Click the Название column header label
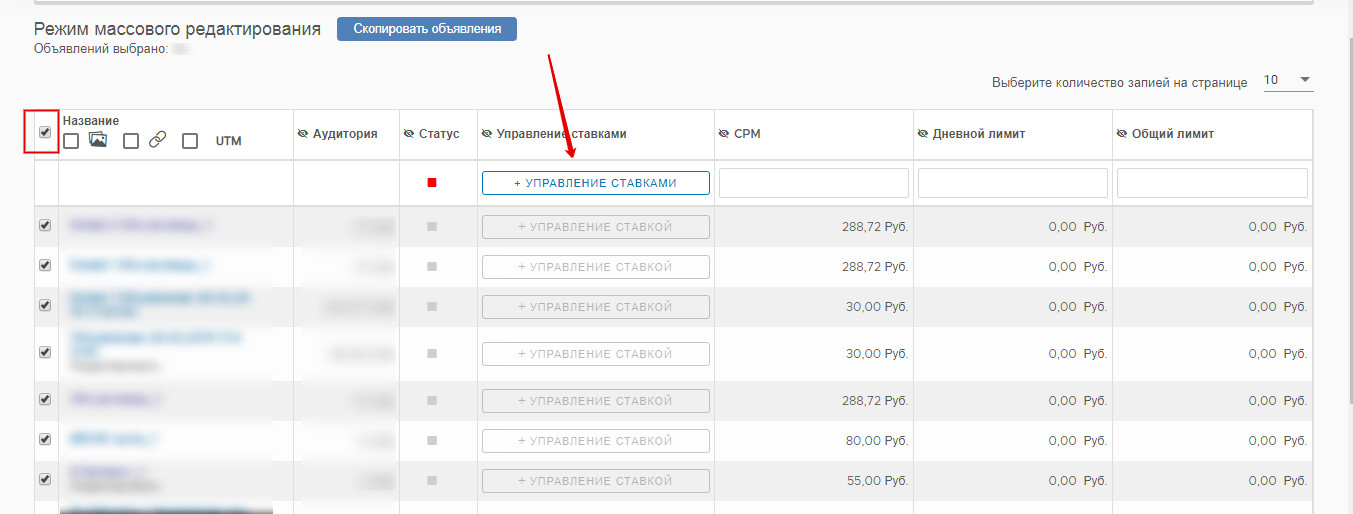The image size is (1353, 514). 91,121
